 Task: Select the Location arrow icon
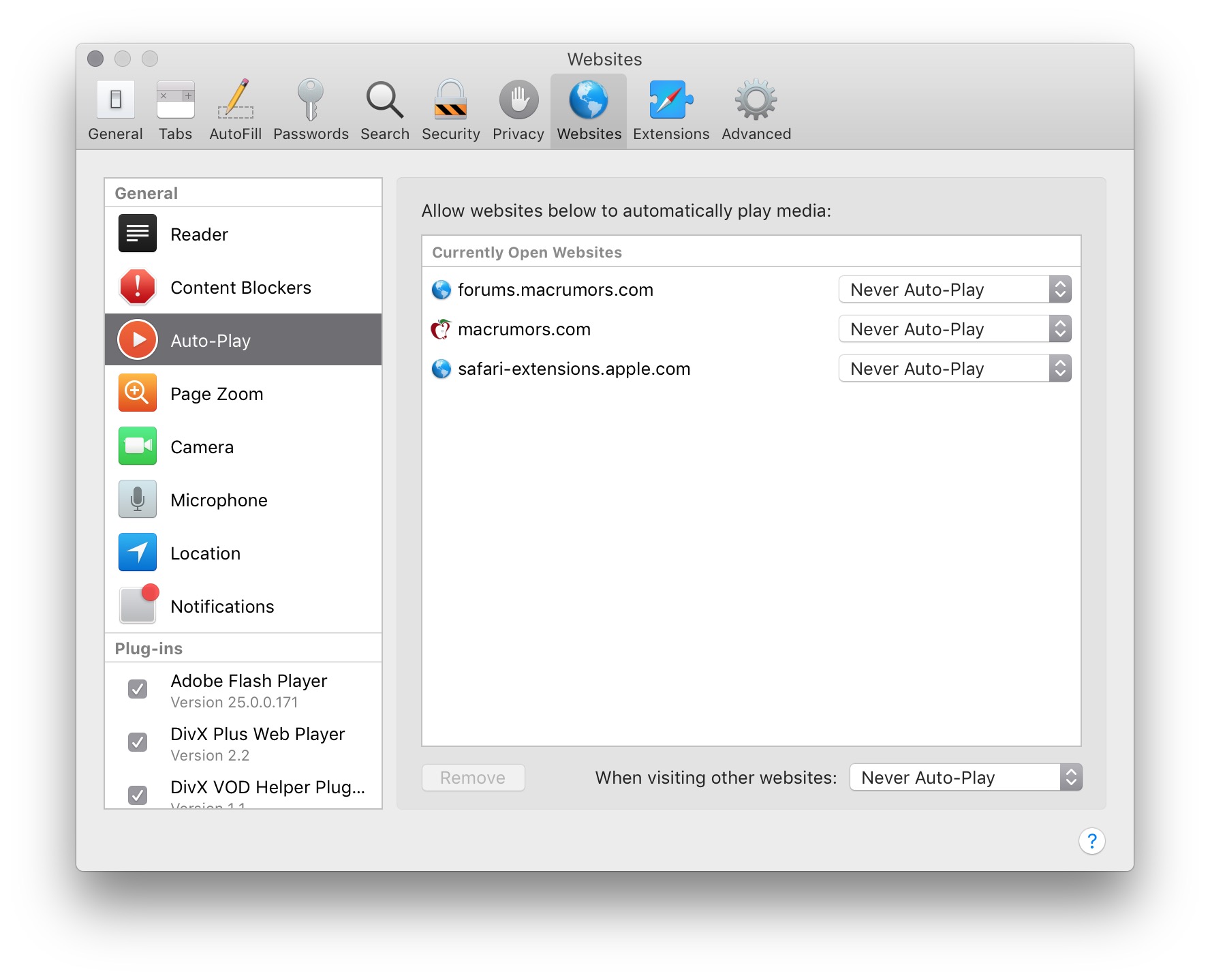coord(138,552)
